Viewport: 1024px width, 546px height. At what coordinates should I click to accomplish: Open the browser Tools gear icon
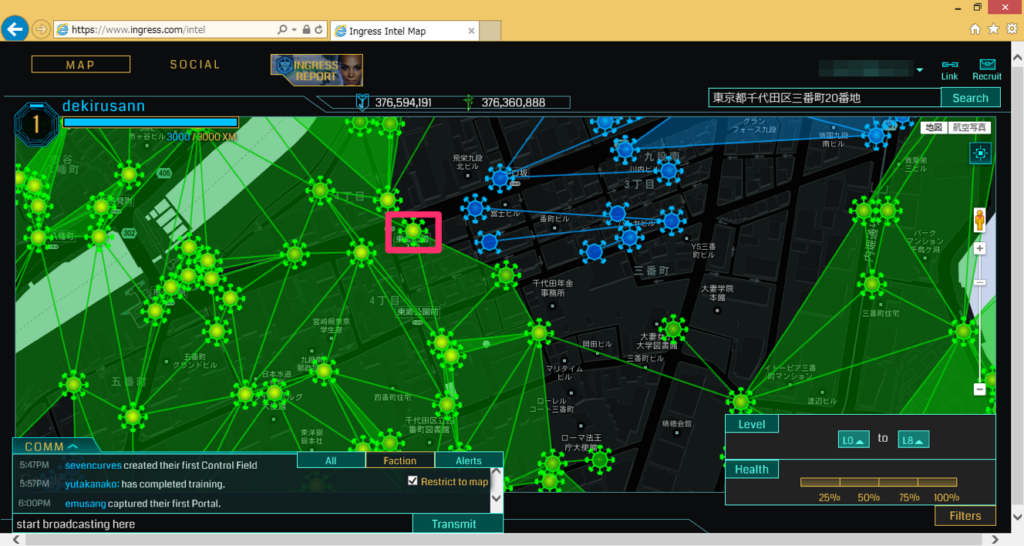[x=1012, y=29]
